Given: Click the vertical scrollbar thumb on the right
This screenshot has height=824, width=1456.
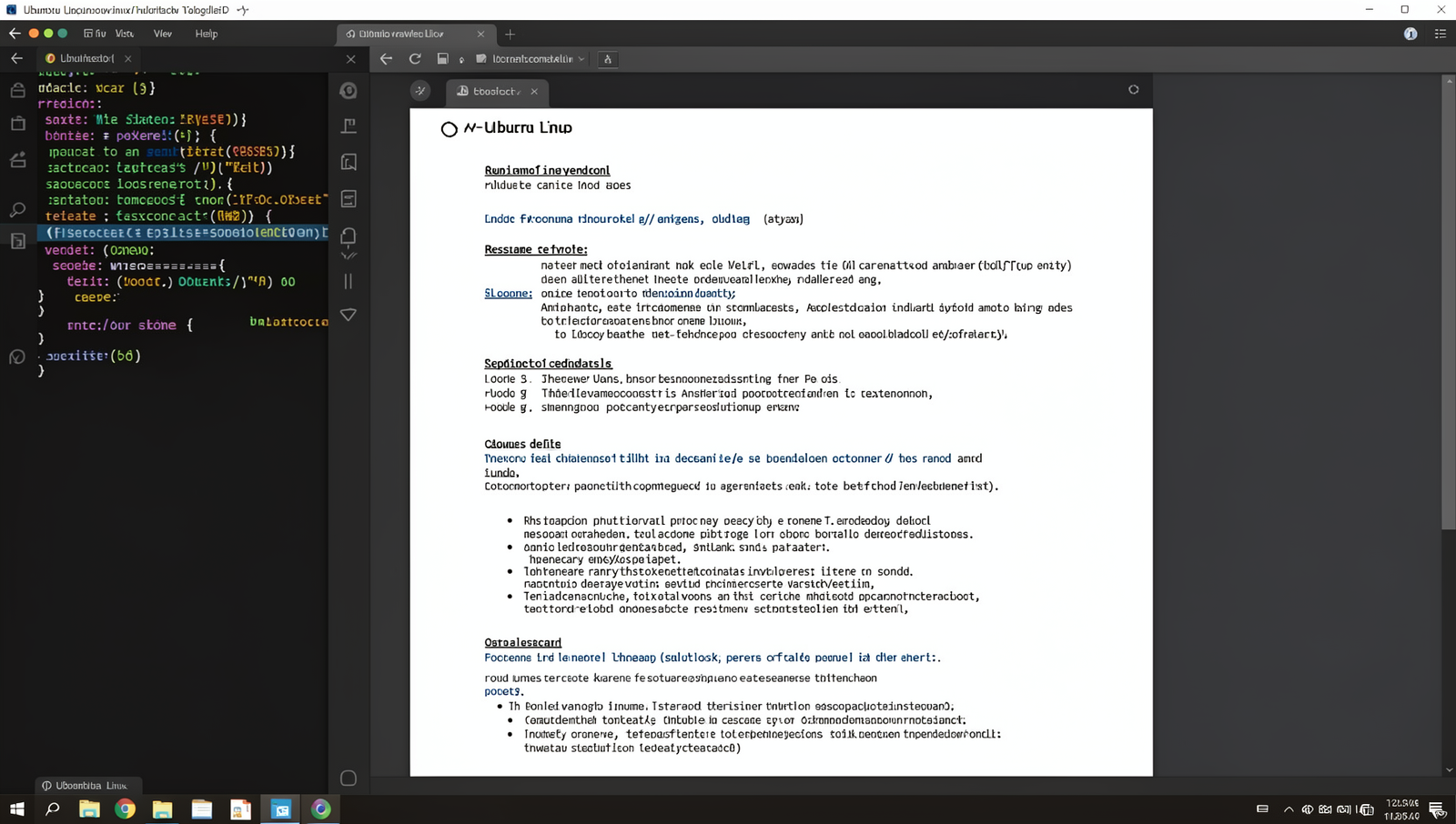Looking at the screenshot, I should click(x=1449, y=307).
